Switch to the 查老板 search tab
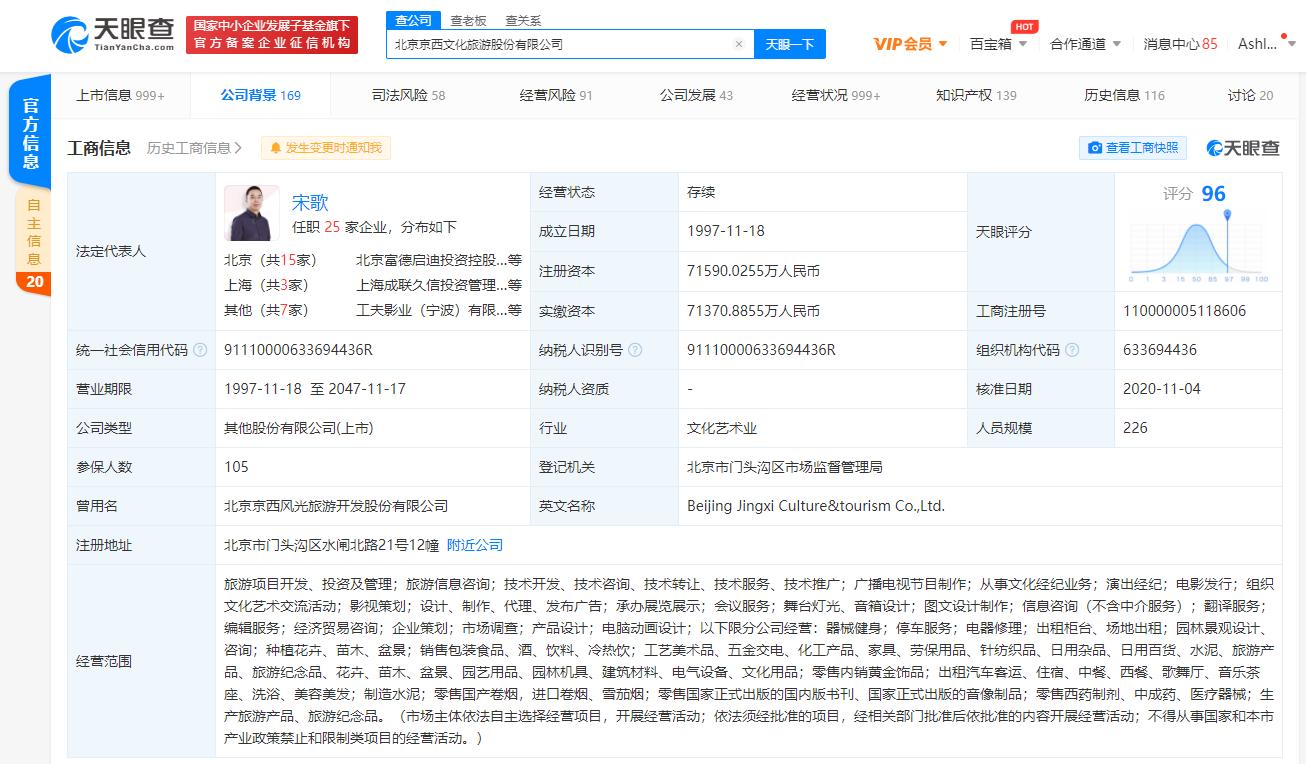Screen dimensions: 1306x764 click(468, 20)
